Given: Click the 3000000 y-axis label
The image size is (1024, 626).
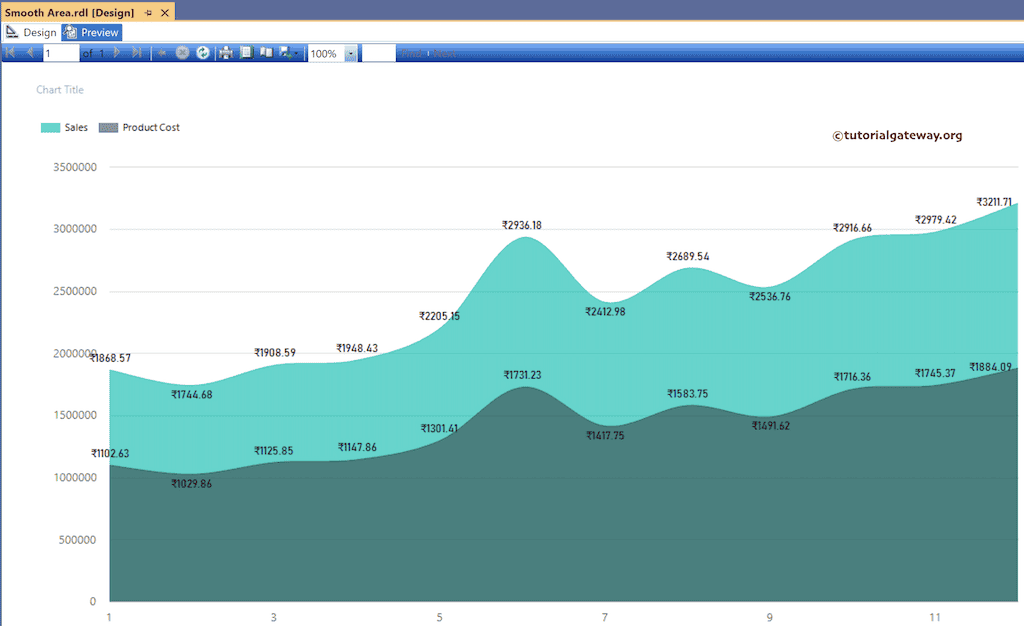Looking at the screenshot, I should pos(75,228).
